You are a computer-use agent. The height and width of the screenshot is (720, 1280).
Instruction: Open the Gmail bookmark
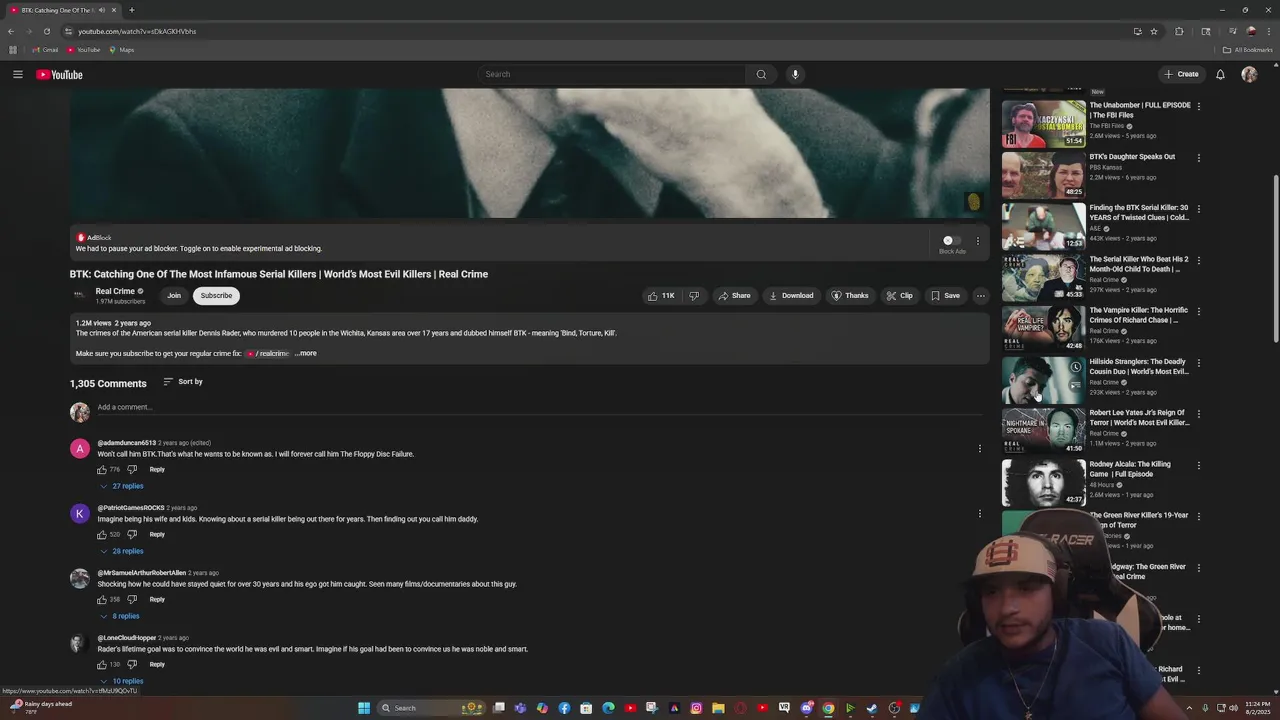click(x=45, y=50)
